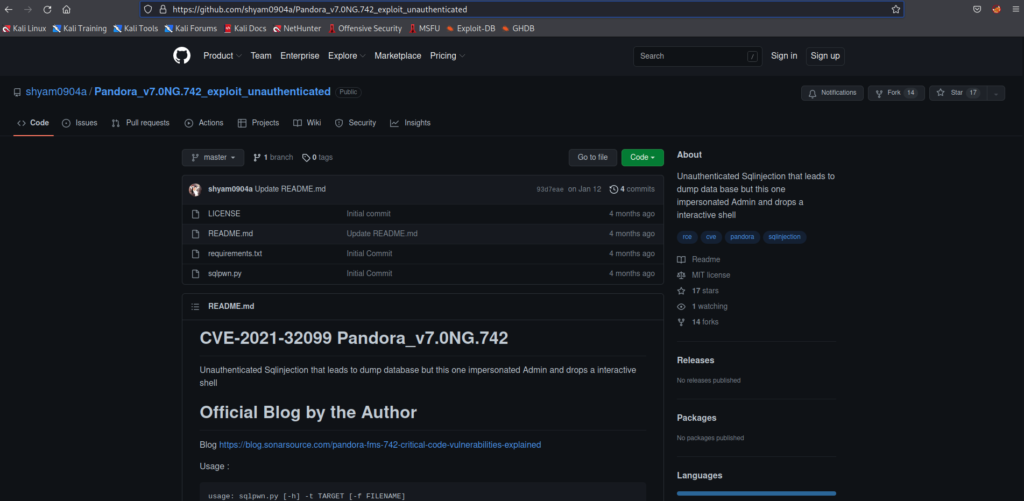
Task: Switch to the Insights tab
Action: click(x=410, y=123)
